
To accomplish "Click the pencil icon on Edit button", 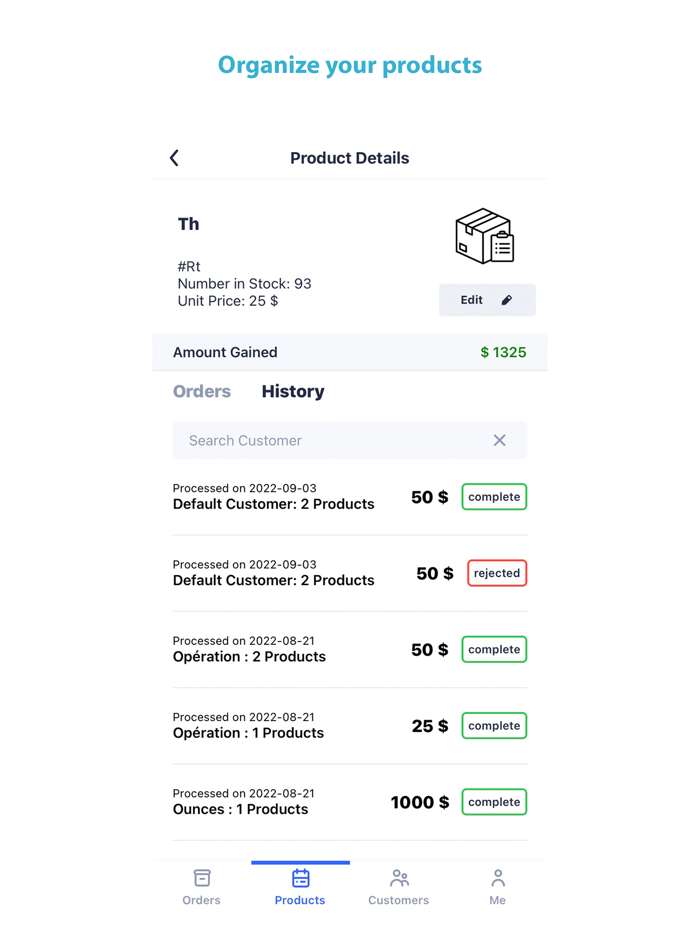I will click(507, 299).
